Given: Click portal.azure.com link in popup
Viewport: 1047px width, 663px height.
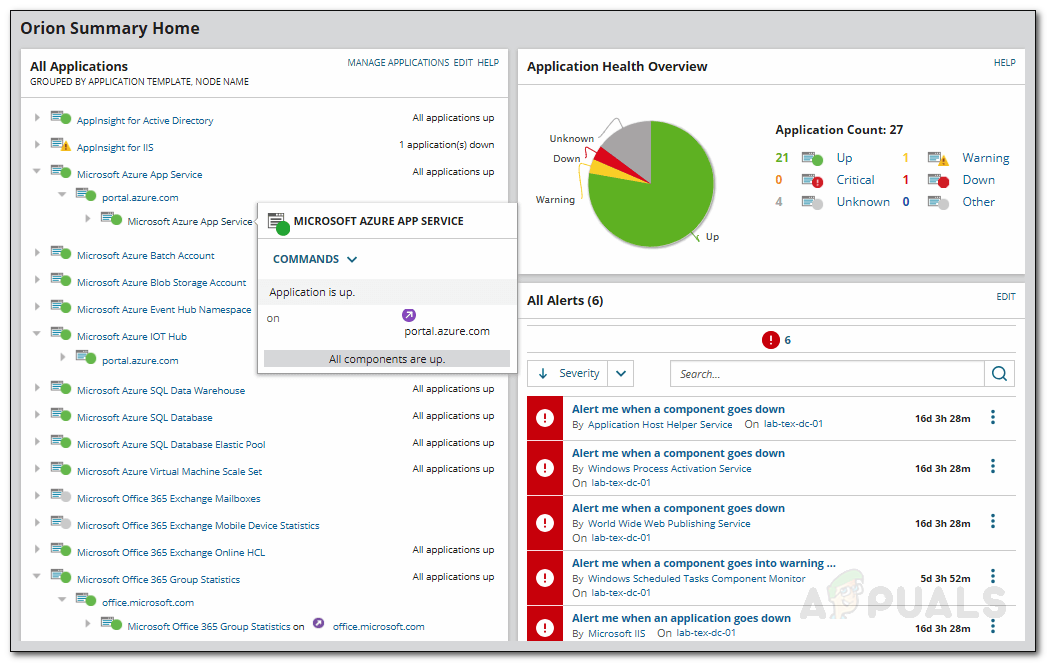Looking at the screenshot, I should click(x=447, y=331).
